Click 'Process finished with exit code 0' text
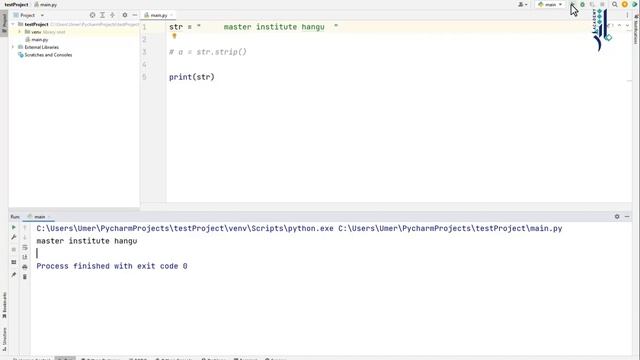 [112, 266]
